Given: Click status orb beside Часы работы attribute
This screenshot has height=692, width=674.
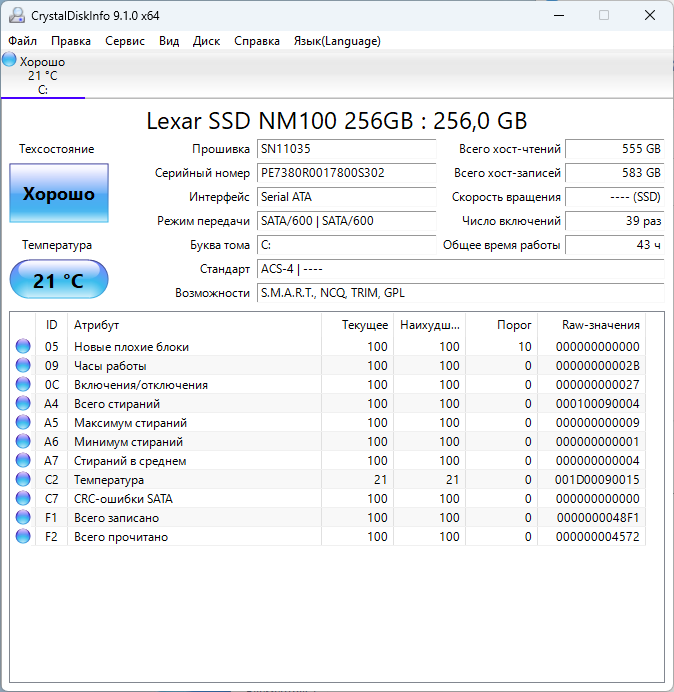Looking at the screenshot, I should click(x=23, y=366).
